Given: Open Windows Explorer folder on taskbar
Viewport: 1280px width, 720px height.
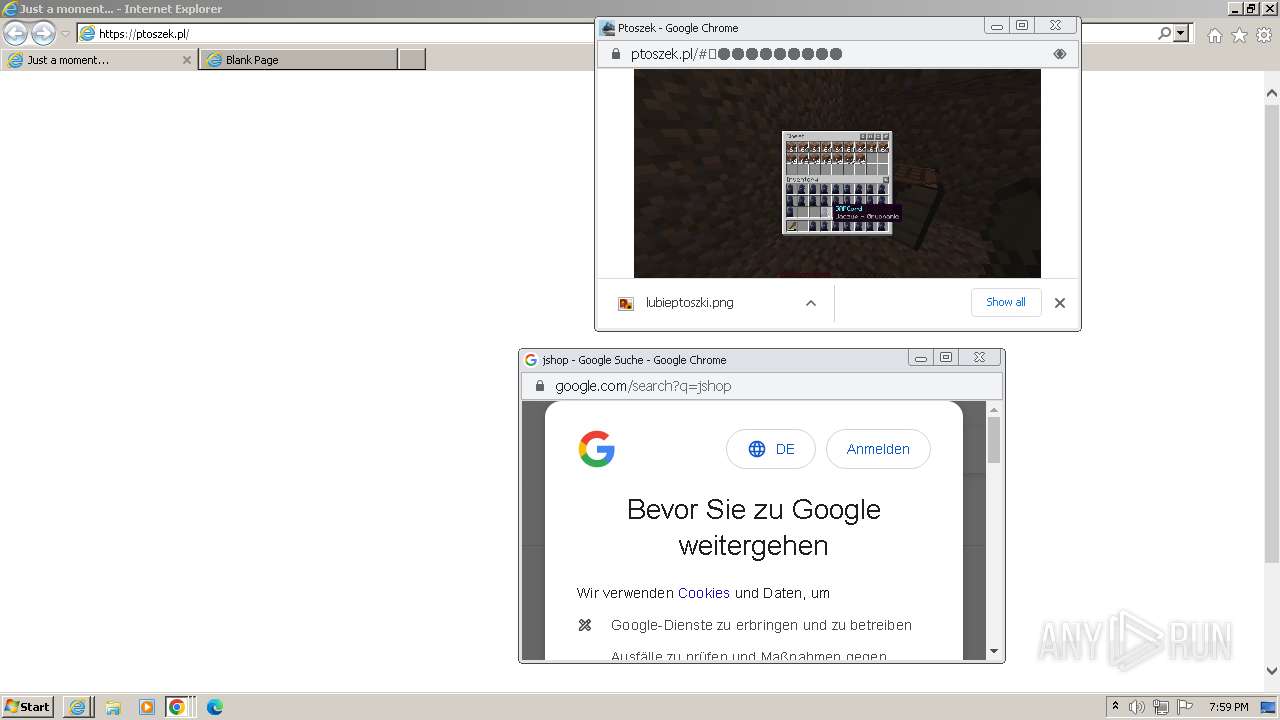Looking at the screenshot, I should [112, 707].
